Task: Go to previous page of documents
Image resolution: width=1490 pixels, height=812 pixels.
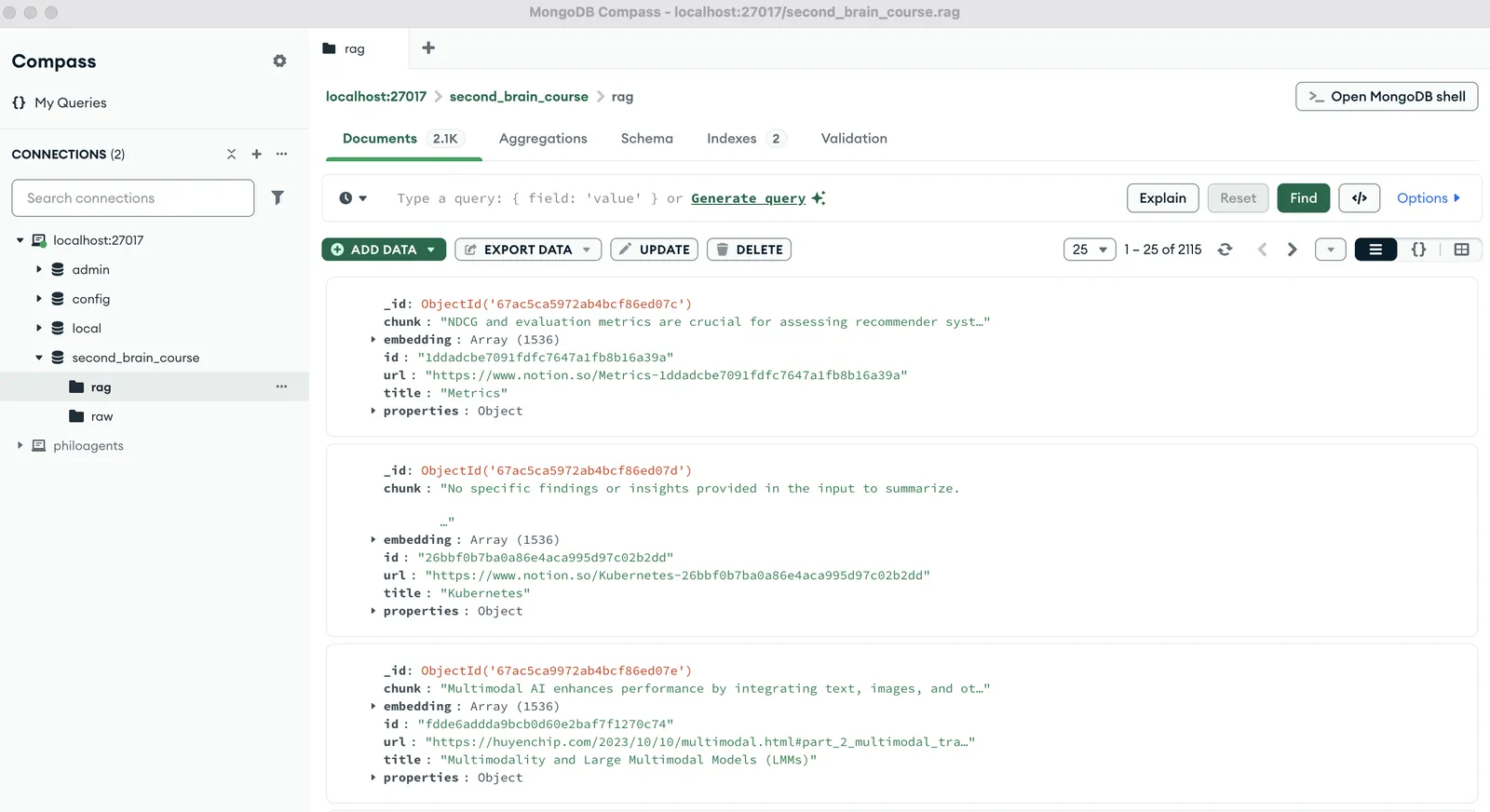Action: (1262, 250)
